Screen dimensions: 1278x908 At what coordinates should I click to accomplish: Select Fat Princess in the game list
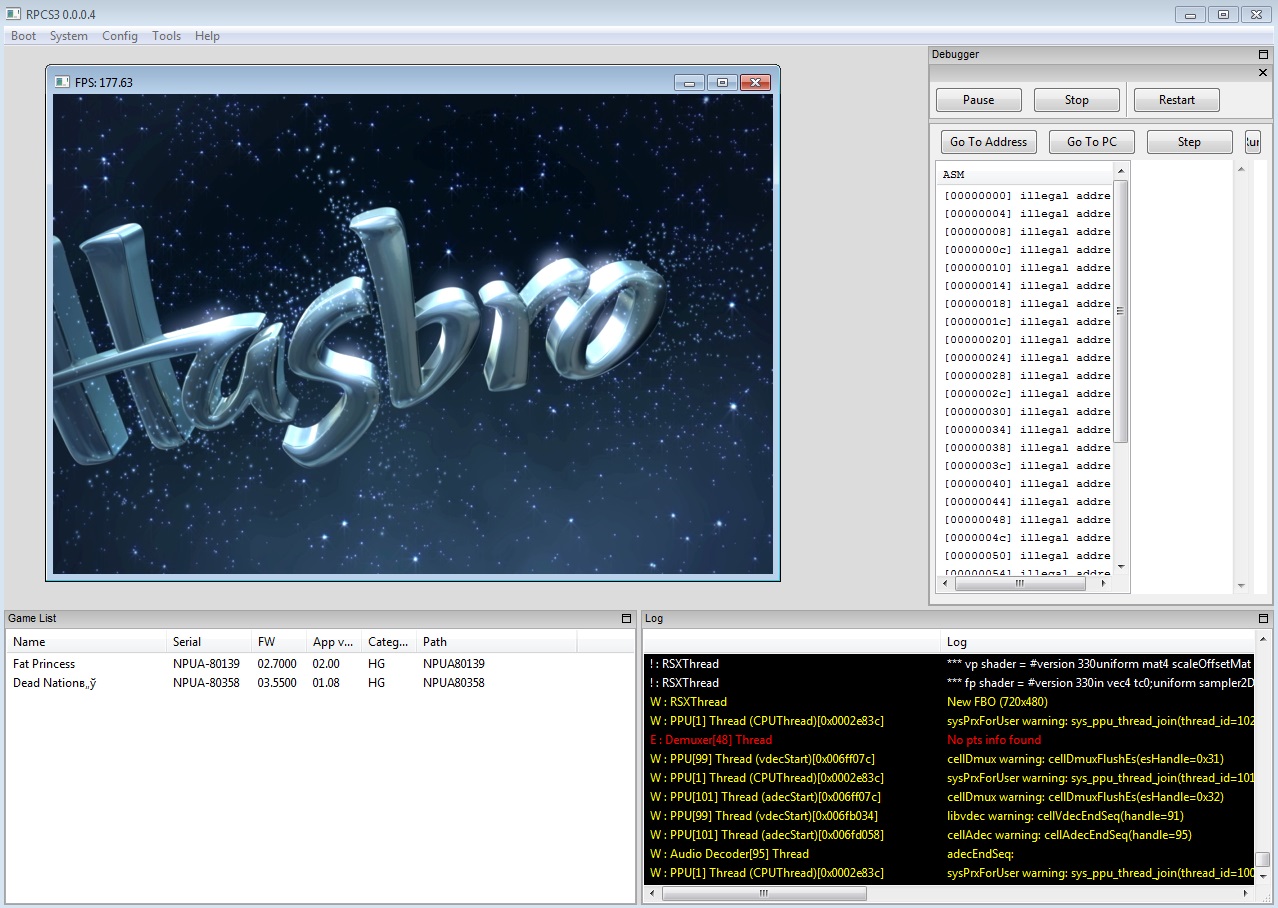44,664
